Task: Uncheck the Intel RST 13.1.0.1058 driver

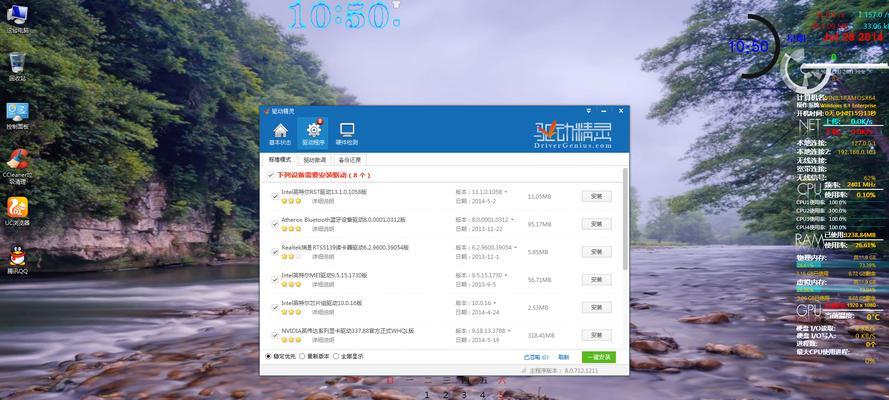Action: tap(274, 196)
